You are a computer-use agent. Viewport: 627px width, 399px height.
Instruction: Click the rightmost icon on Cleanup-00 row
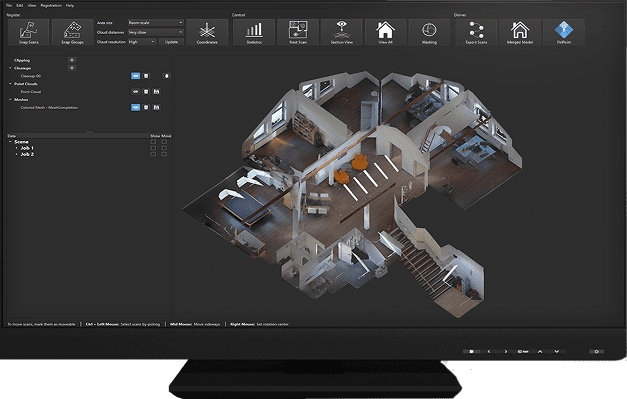167,76
